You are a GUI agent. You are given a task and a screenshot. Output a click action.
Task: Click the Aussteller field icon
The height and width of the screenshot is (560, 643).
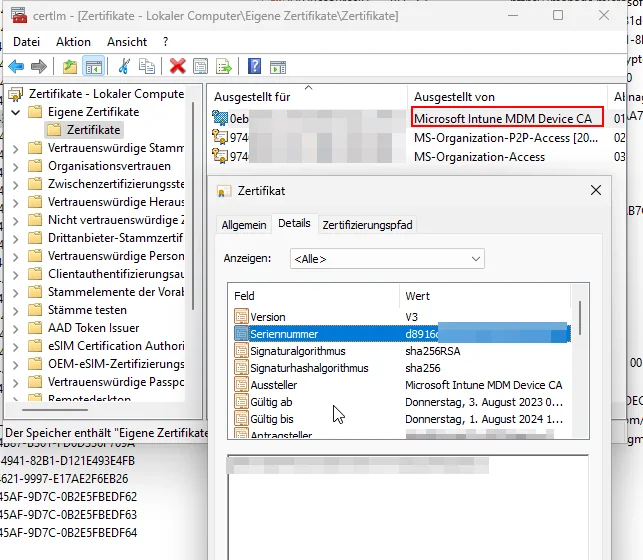(x=241, y=384)
